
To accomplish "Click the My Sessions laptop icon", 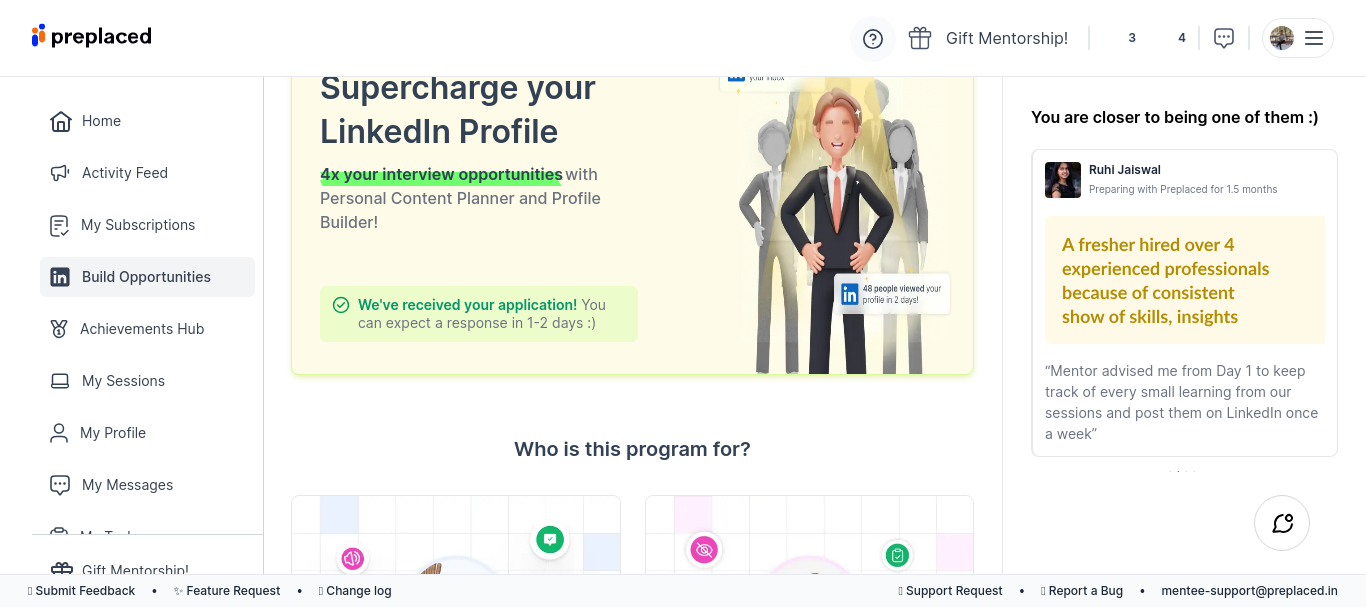I will (x=61, y=381).
